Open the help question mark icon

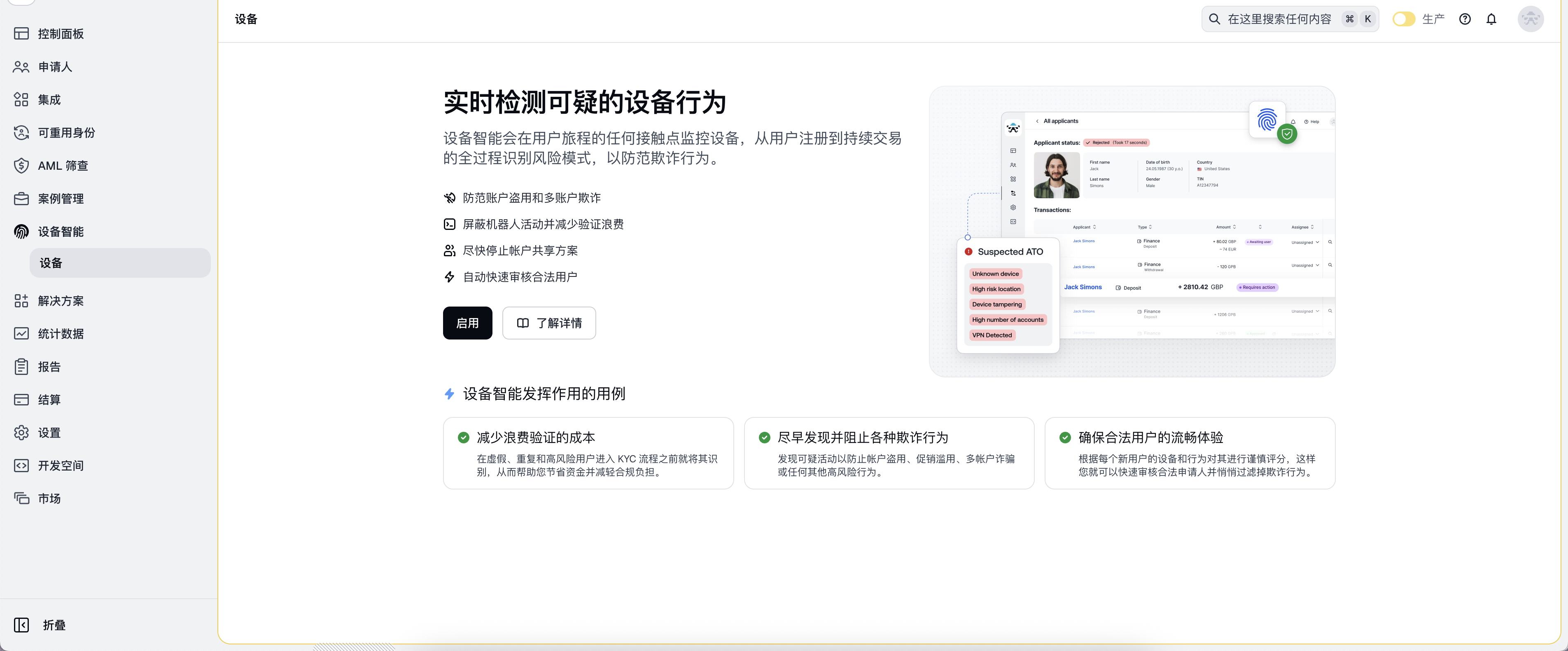coord(1465,19)
